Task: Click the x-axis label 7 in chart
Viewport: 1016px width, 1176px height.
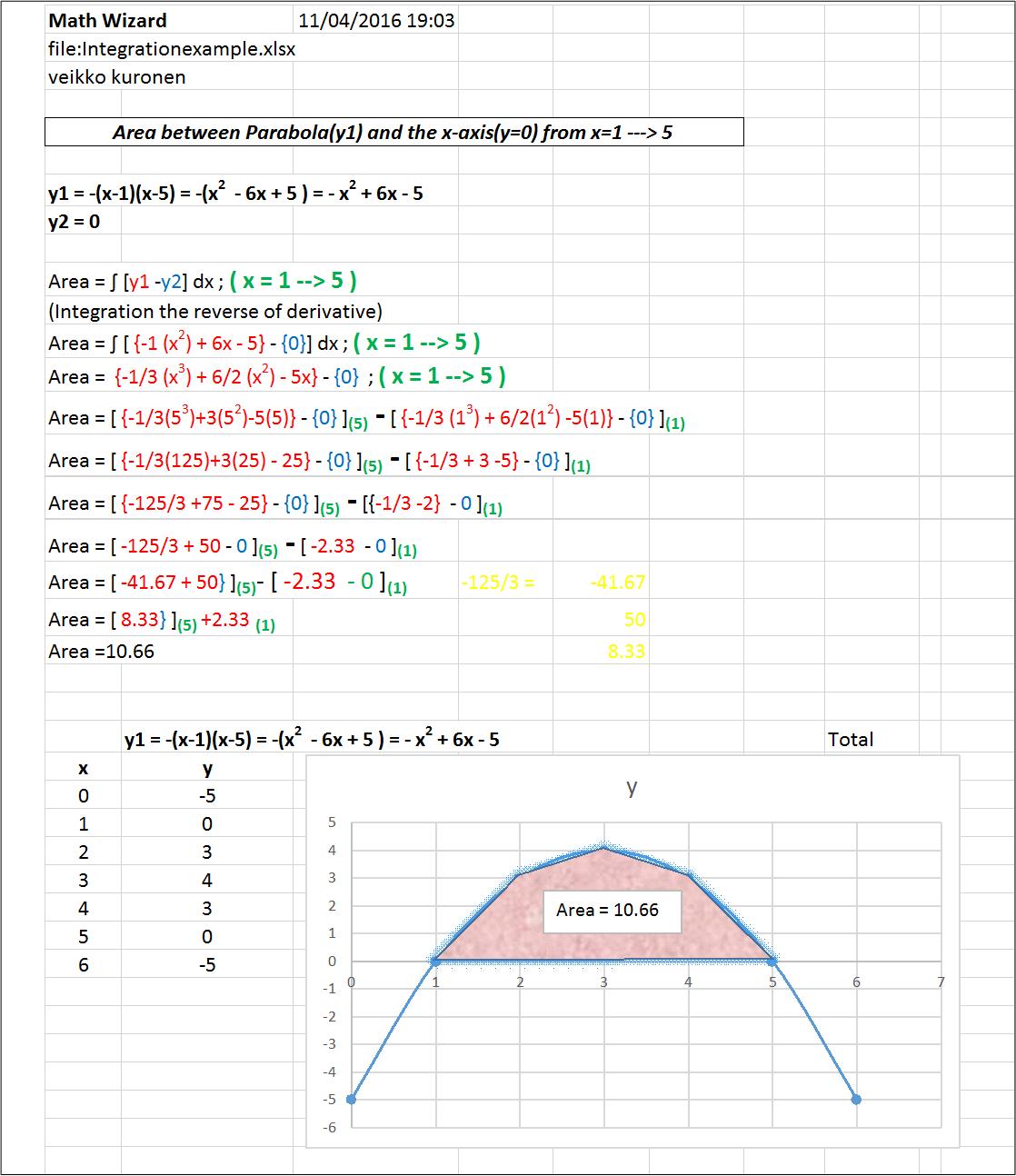Action: tap(941, 982)
